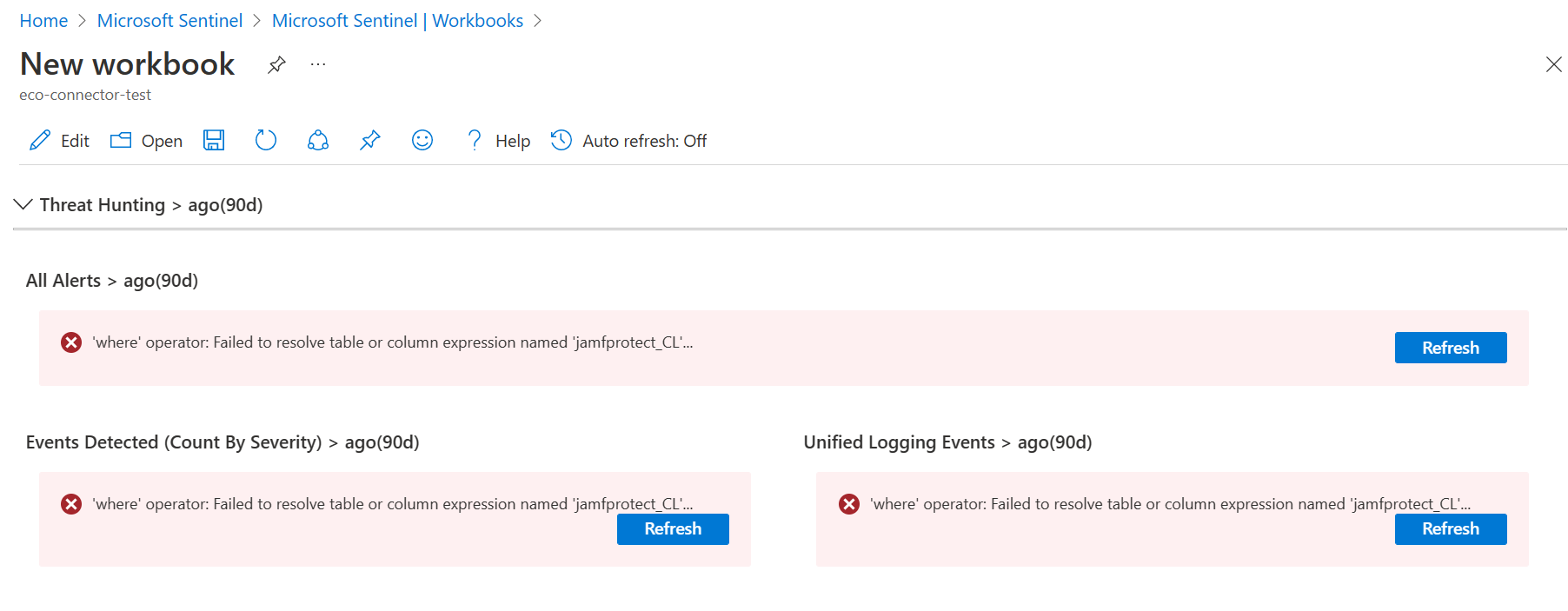Image resolution: width=1568 pixels, height=611 pixels.
Task: Refresh the All Alerts query
Action: point(1451,348)
